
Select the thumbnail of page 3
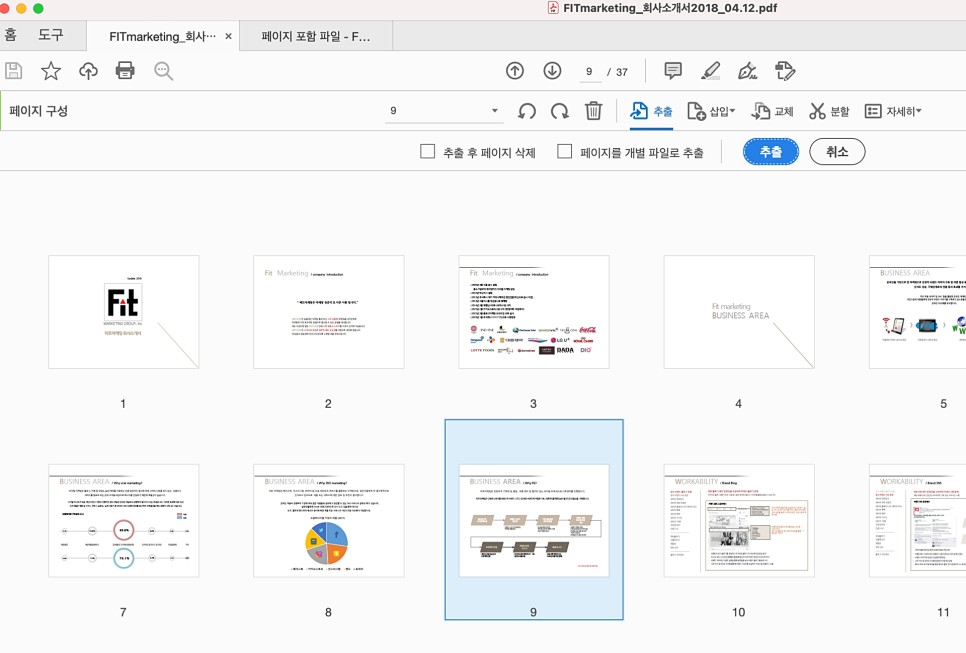tap(533, 311)
